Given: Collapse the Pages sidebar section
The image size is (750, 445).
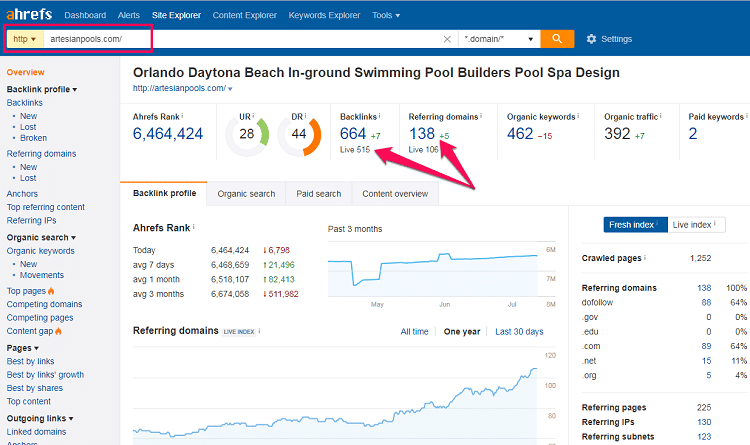Looking at the screenshot, I should [22, 348].
